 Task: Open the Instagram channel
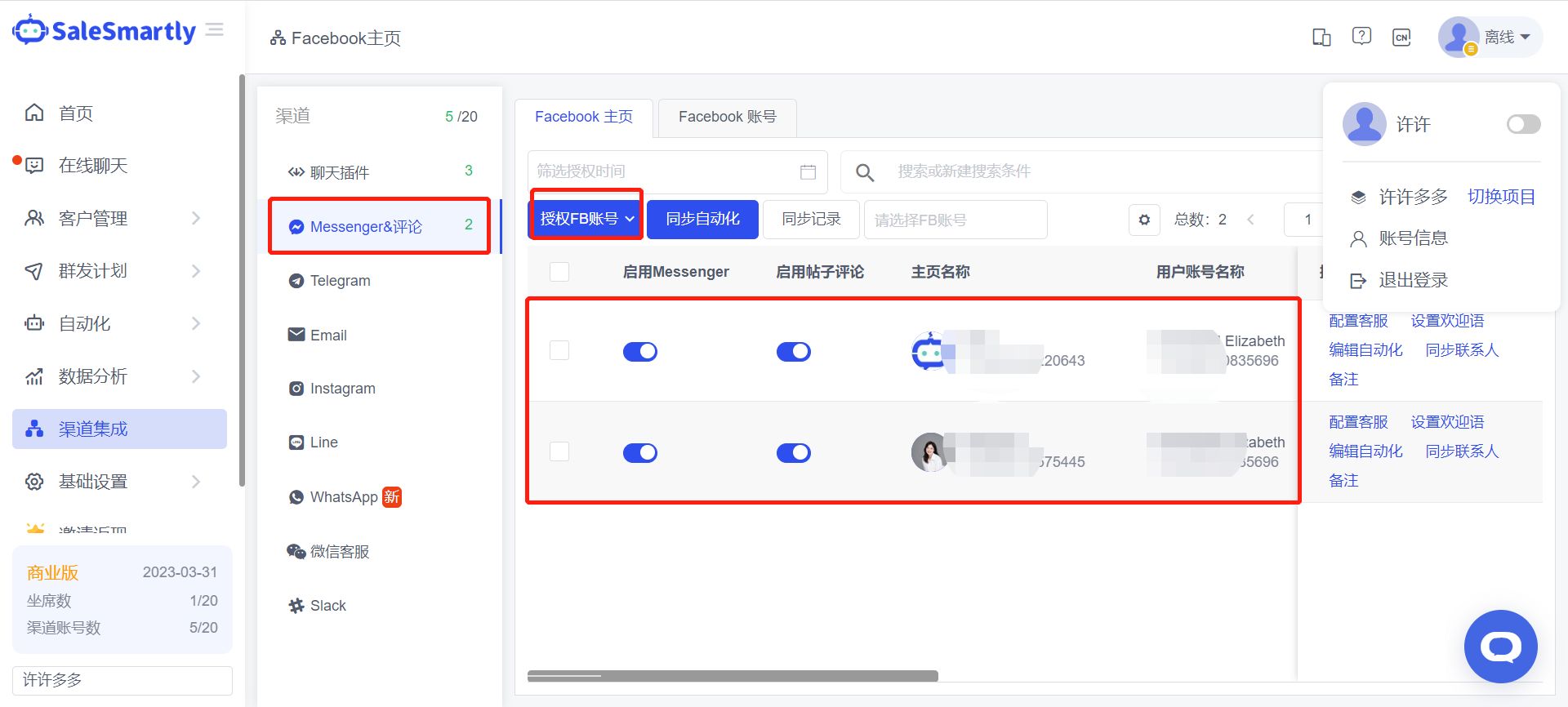[x=380, y=389]
